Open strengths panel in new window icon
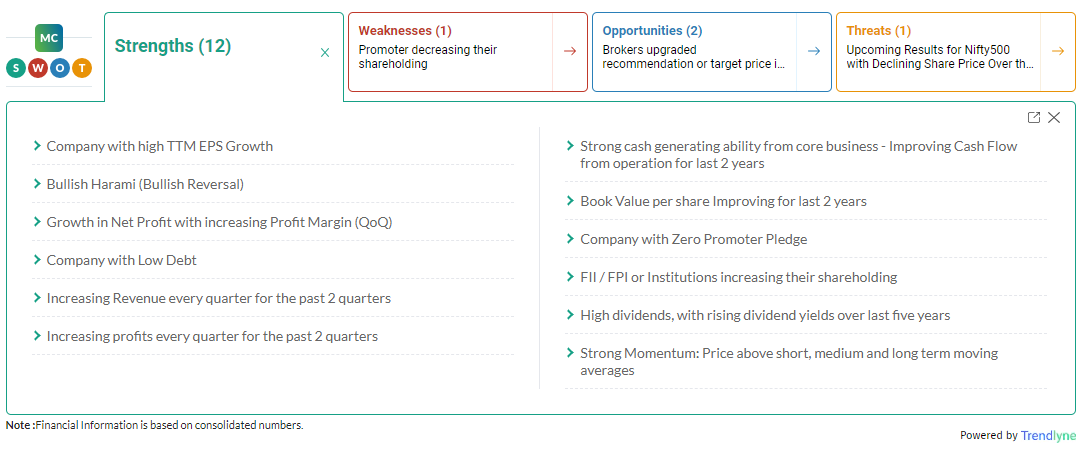Screen dimensions: 1082x452 click(x=1034, y=117)
